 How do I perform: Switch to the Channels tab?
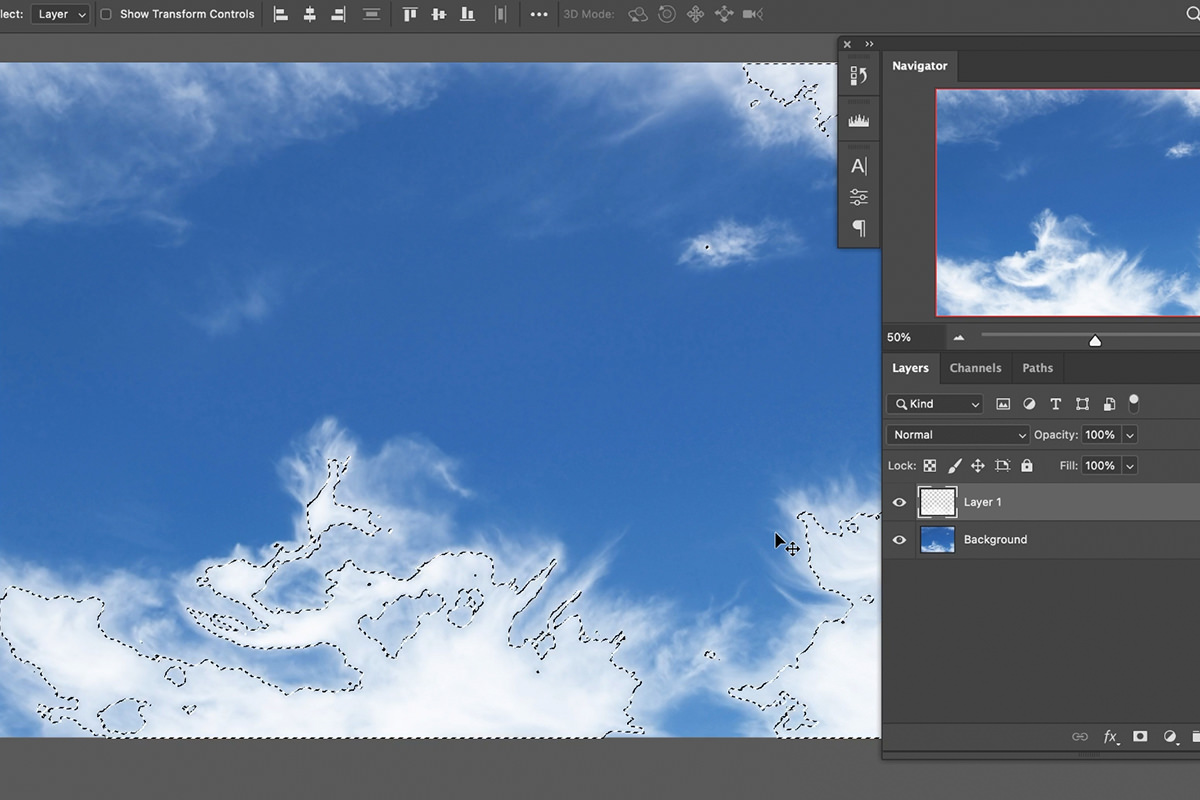tap(975, 368)
